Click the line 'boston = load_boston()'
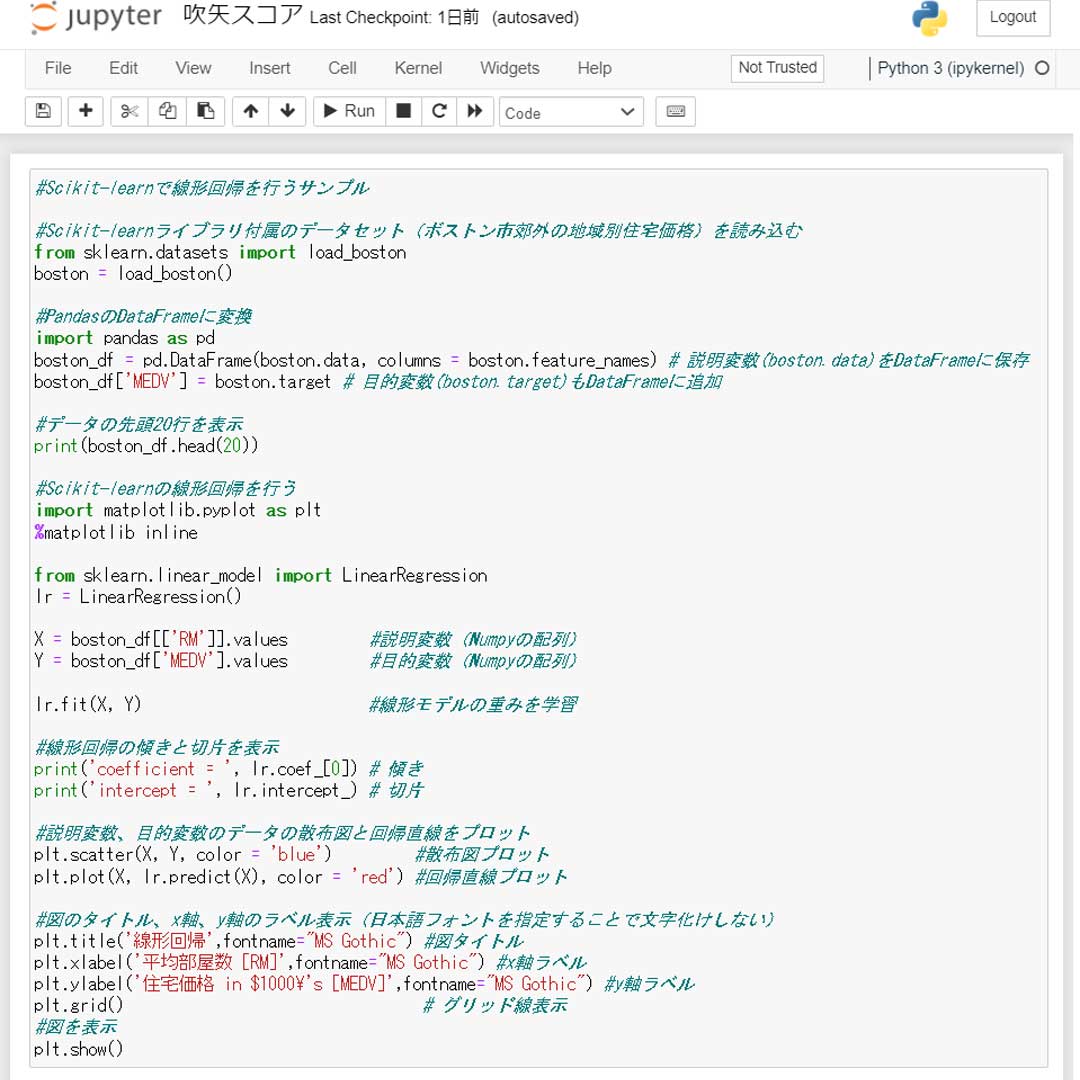This screenshot has height=1080, width=1080. (x=133, y=274)
